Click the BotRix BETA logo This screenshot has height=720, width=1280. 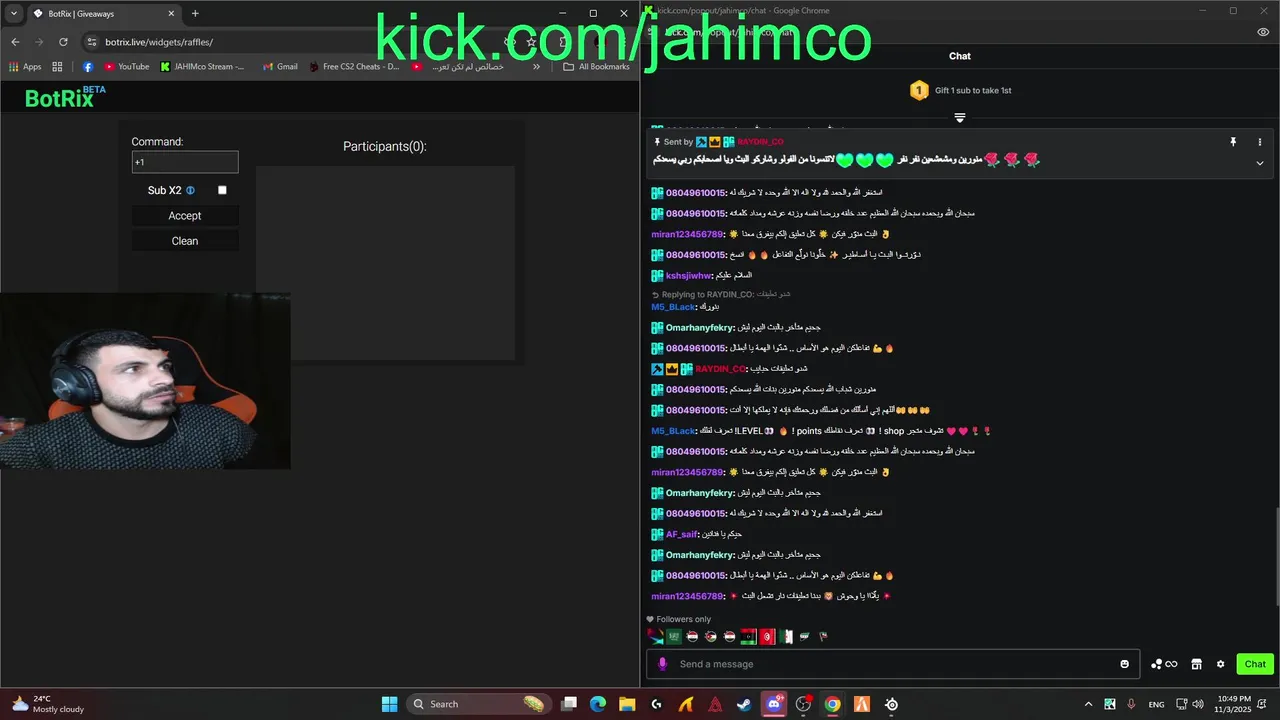click(x=65, y=97)
